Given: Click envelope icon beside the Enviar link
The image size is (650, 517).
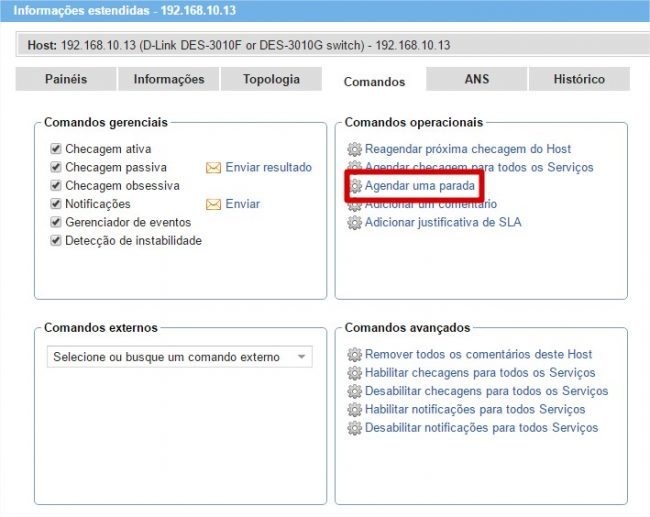Looking at the screenshot, I should pyautogui.click(x=213, y=204).
